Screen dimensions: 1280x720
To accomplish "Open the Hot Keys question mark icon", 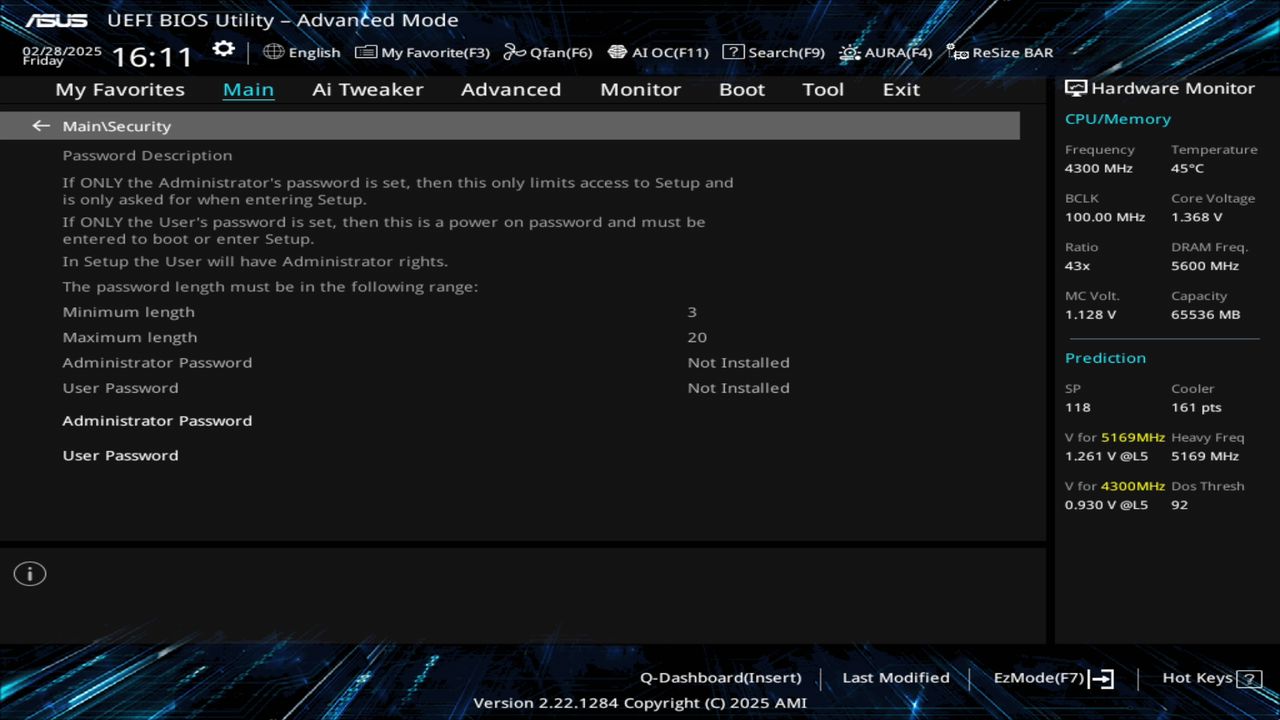I will [x=1249, y=679].
